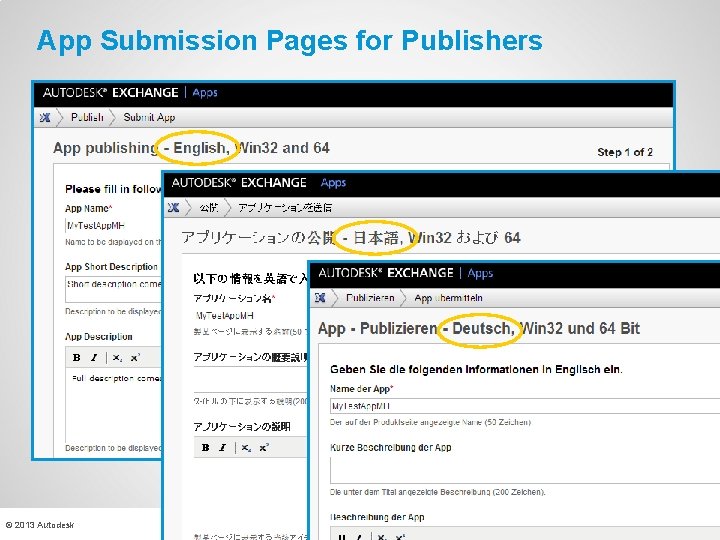The height and width of the screenshot is (540, 720).
Task: Toggle Bold in the English App Description editor
Action: click(77, 358)
